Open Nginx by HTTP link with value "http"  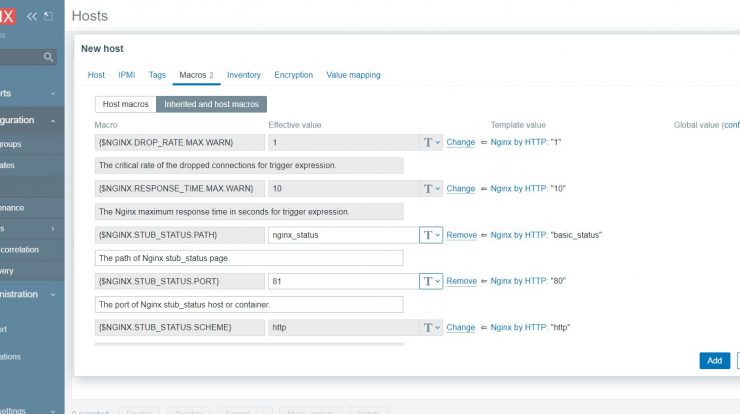tap(519, 327)
